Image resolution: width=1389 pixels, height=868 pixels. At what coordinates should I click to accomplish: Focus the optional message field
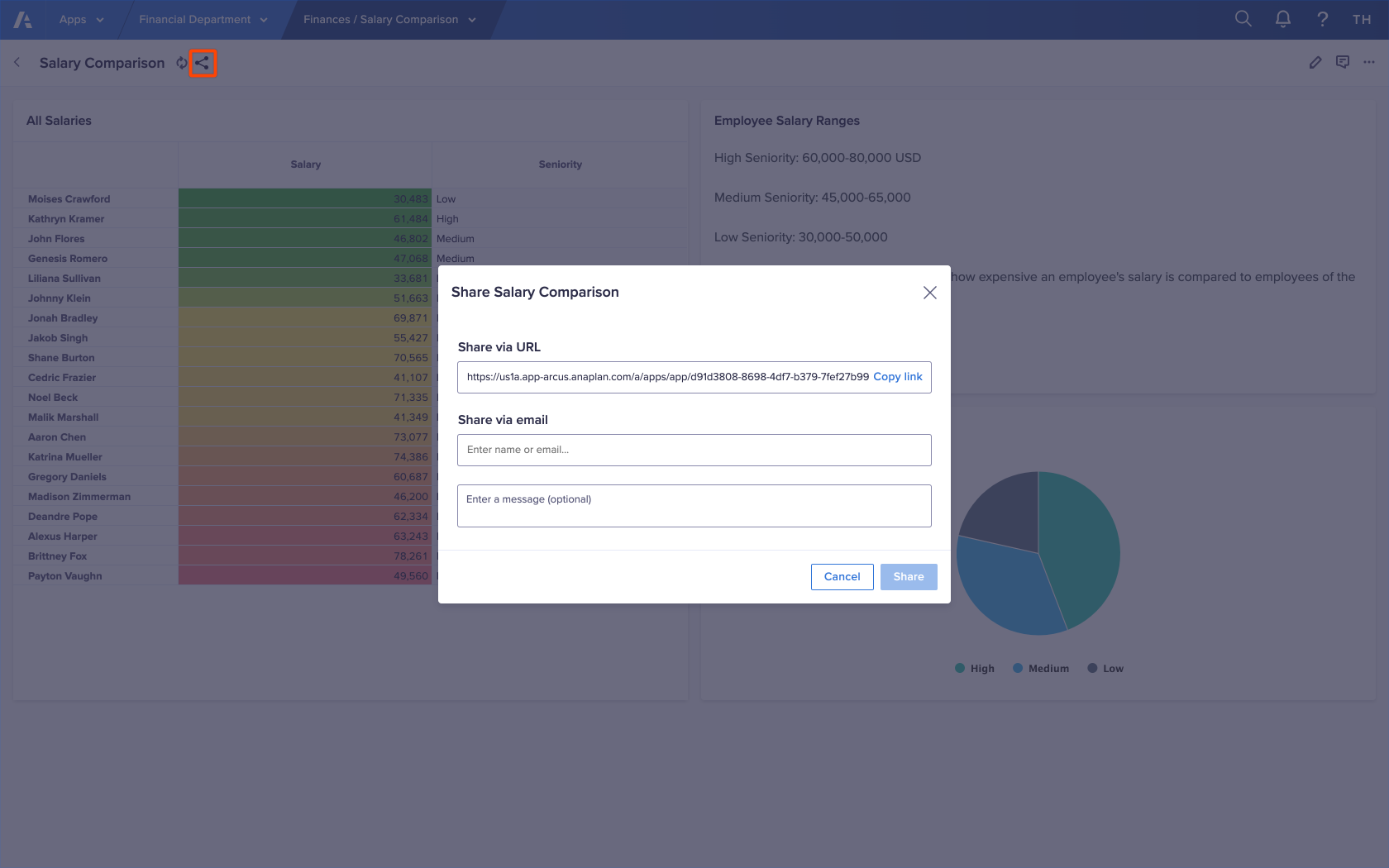pos(694,506)
